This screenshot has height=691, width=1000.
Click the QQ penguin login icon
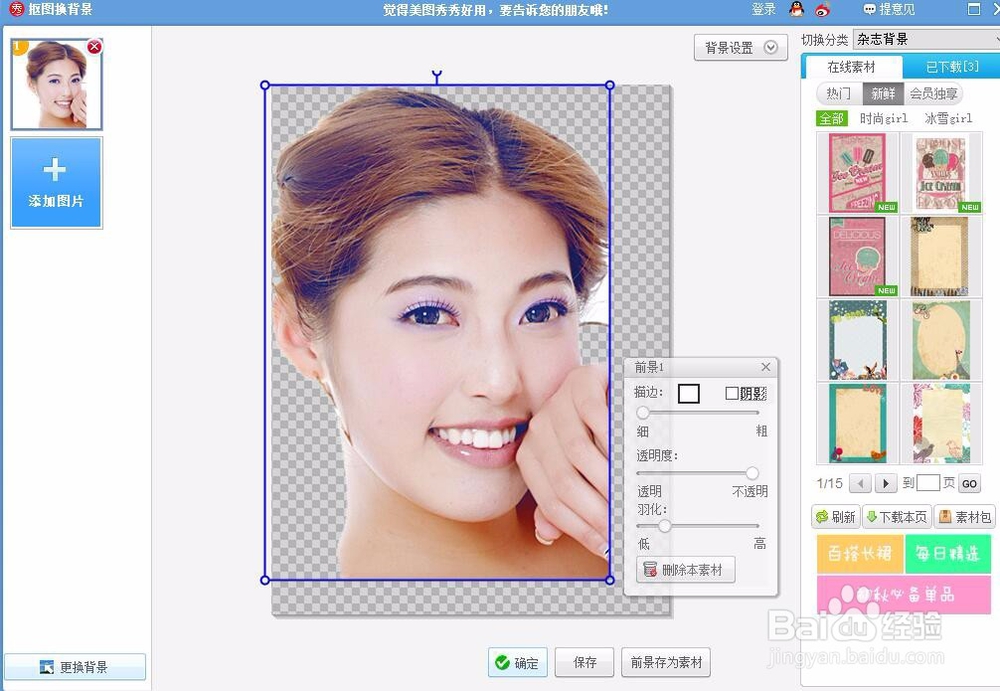pyautogui.click(x=795, y=11)
